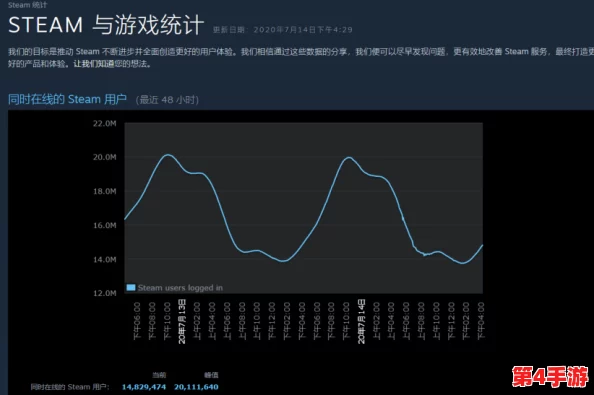
Task: Select the '同时在线的 Steam 用户' section heading
Action: [67, 99]
